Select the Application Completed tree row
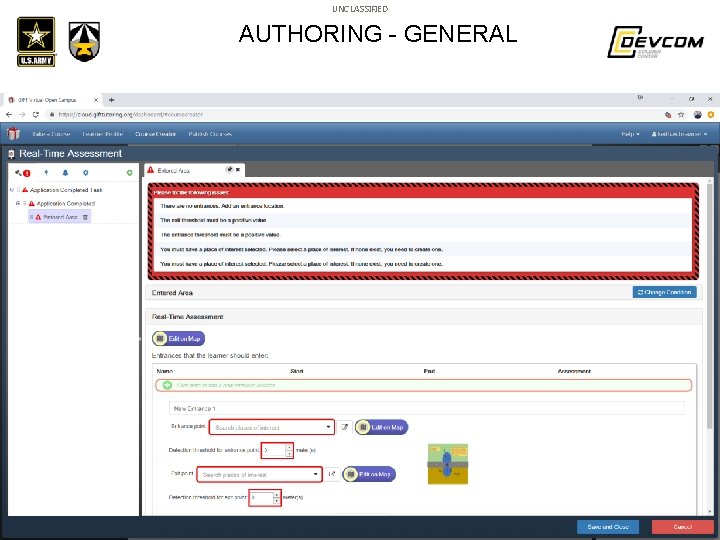The width and height of the screenshot is (720, 540). tap(65, 203)
